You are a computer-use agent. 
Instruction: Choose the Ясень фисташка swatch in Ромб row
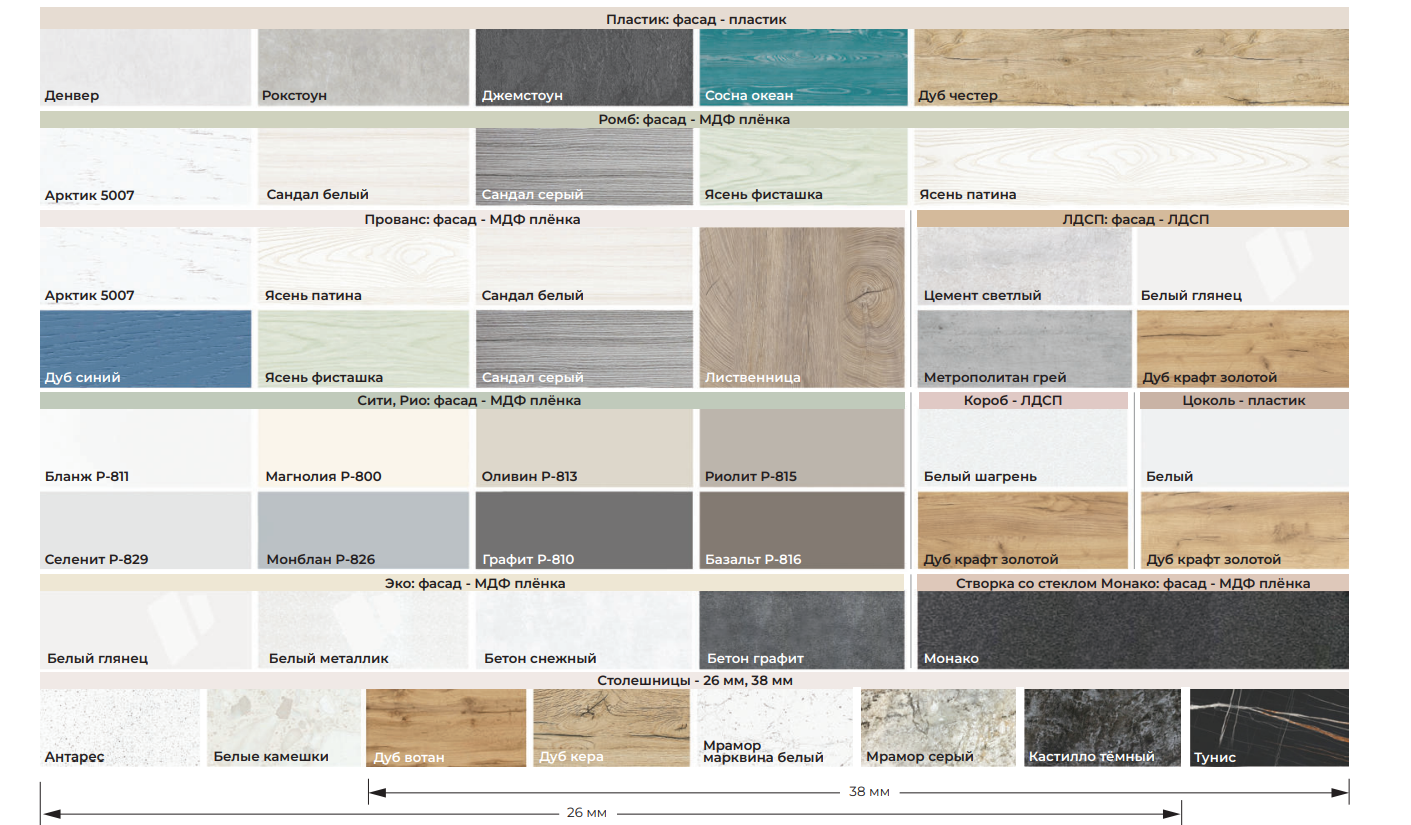[x=804, y=166]
